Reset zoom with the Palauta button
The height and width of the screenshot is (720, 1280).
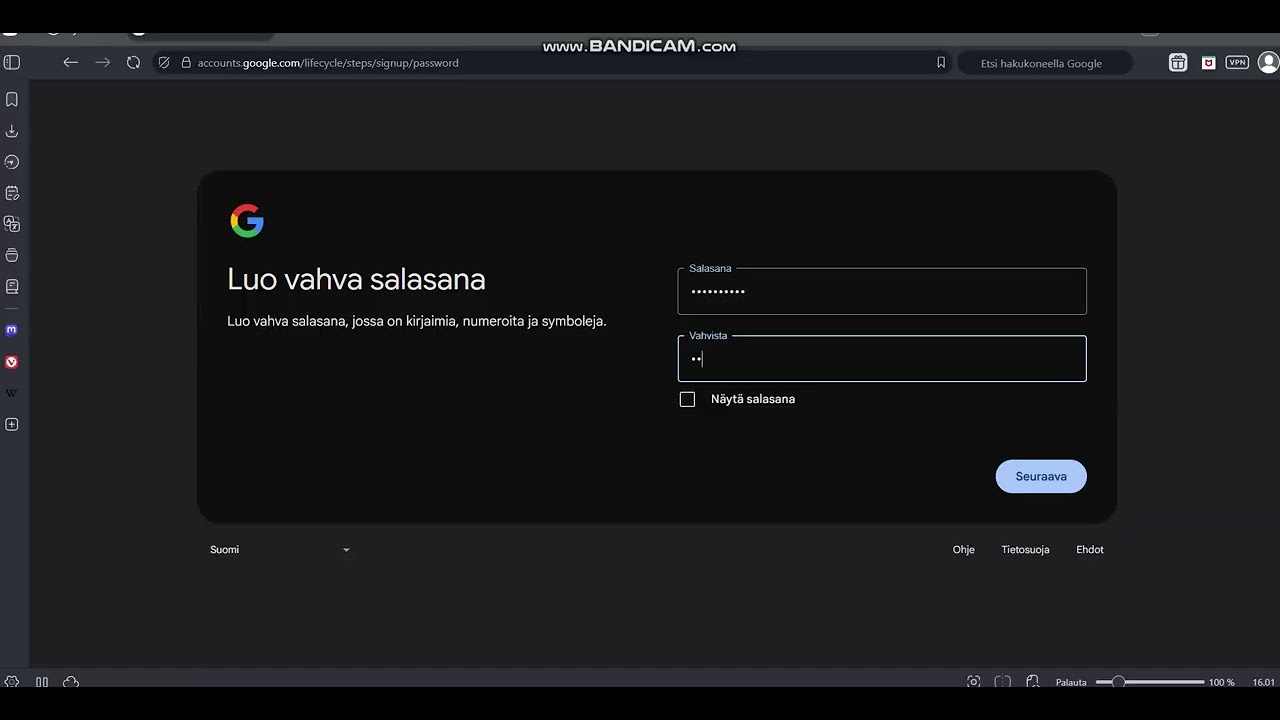[x=1071, y=682]
